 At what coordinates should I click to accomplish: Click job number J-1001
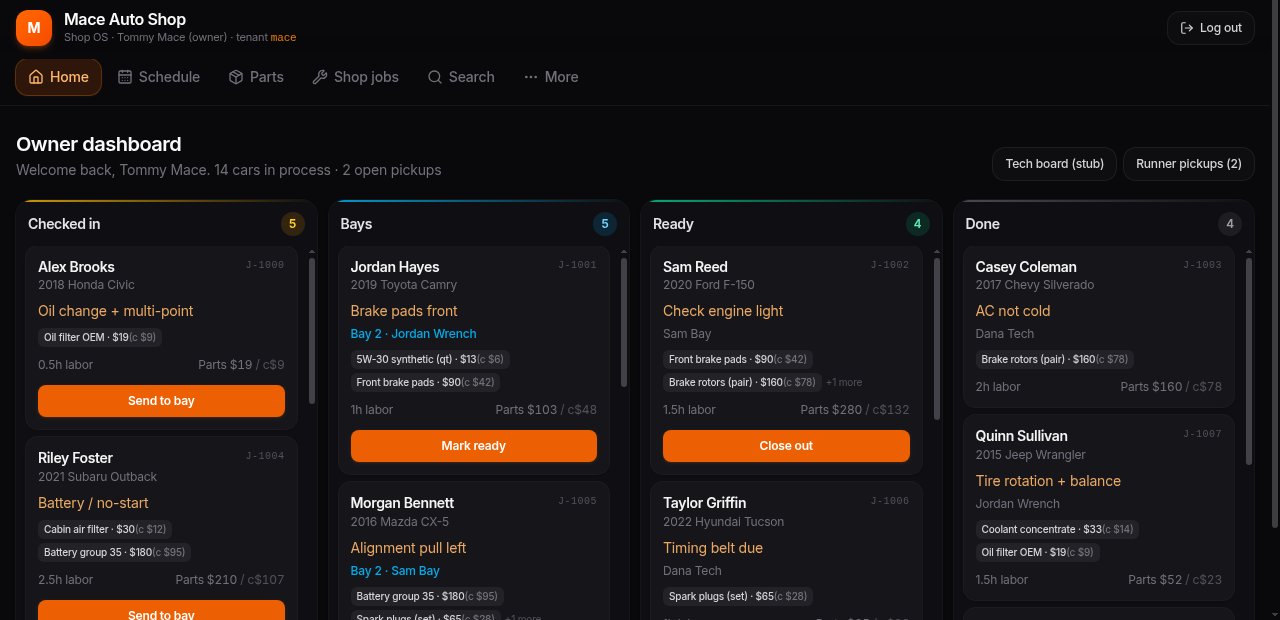pyautogui.click(x=577, y=265)
